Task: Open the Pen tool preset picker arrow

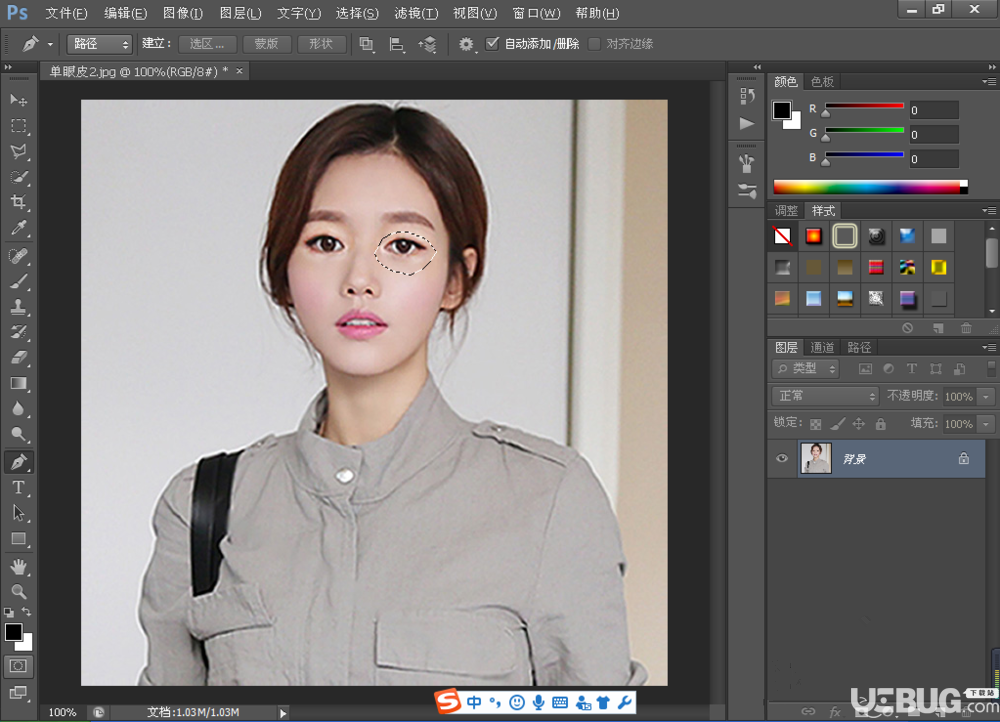Action: tap(50, 45)
